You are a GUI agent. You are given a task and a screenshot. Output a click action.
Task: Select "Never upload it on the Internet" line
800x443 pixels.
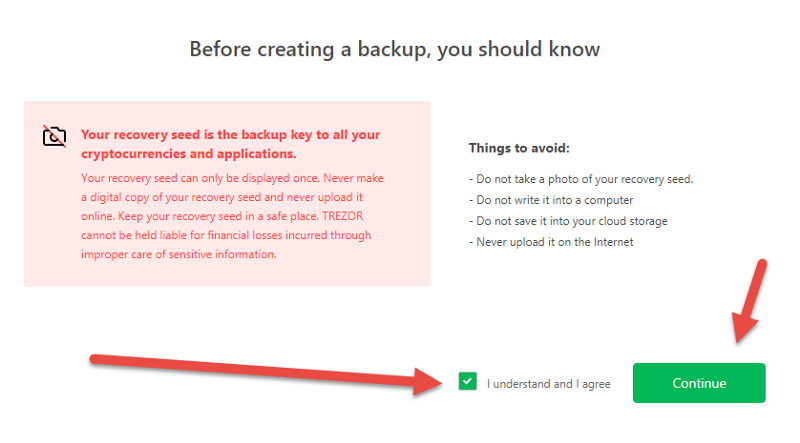coord(551,242)
